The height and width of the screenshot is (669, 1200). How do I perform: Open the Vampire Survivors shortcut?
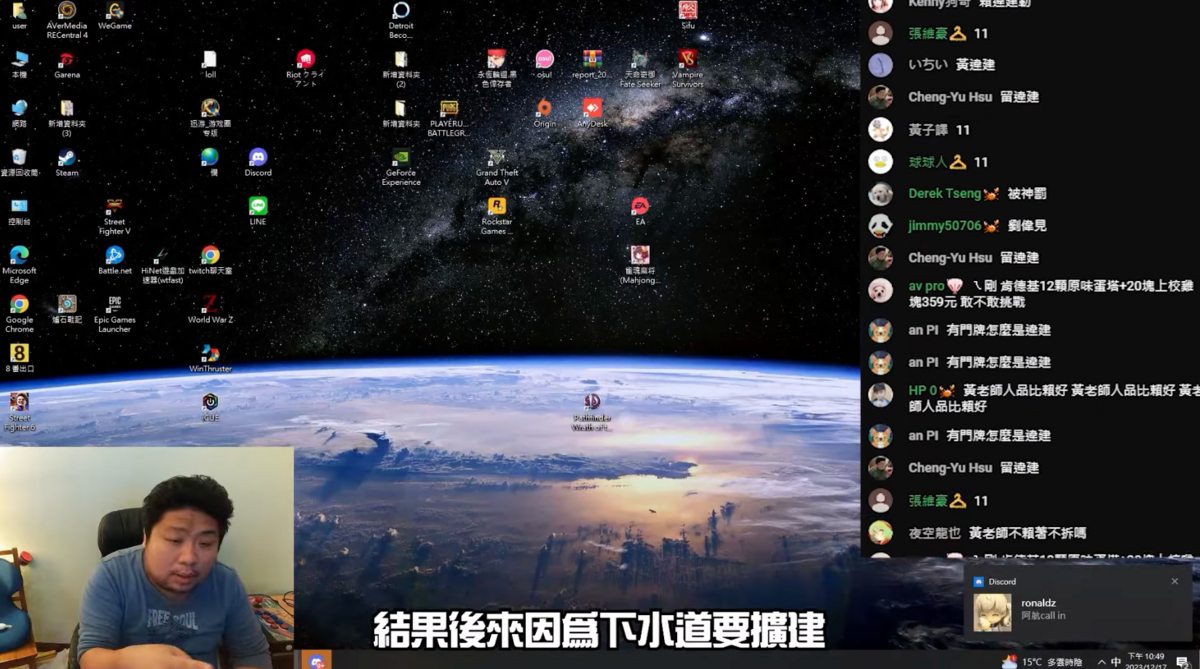pyautogui.click(x=687, y=69)
